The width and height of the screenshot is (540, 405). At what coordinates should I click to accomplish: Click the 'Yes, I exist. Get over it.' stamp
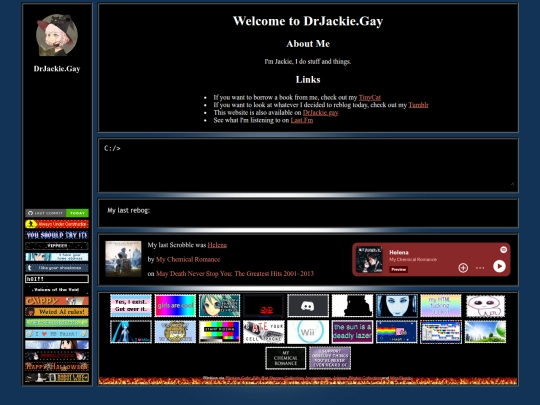click(x=131, y=305)
